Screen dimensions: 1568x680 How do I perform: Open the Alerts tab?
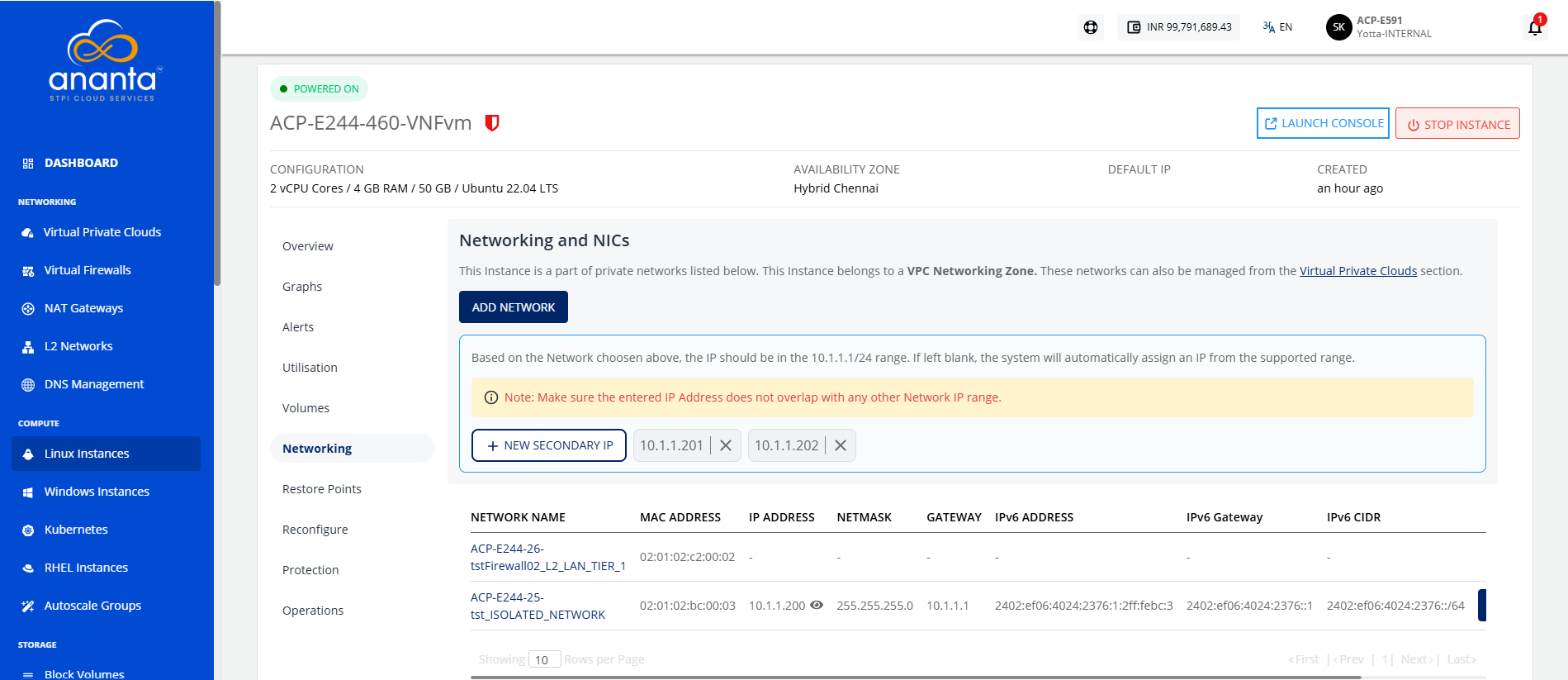pyautogui.click(x=298, y=327)
